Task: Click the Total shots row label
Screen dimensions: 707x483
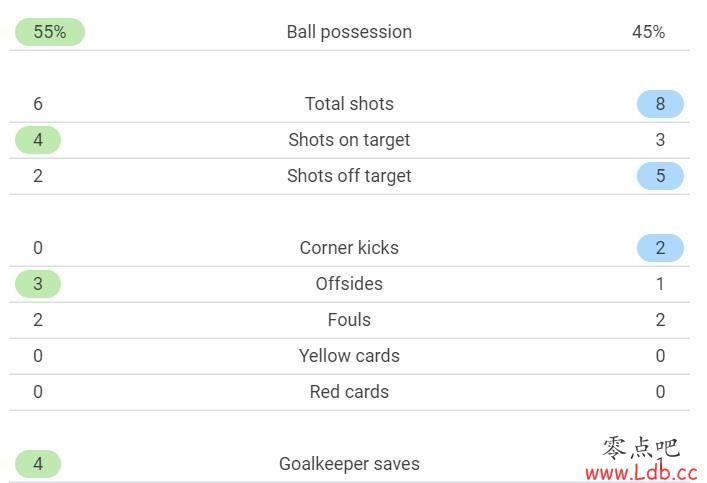Action: [349, 104]
